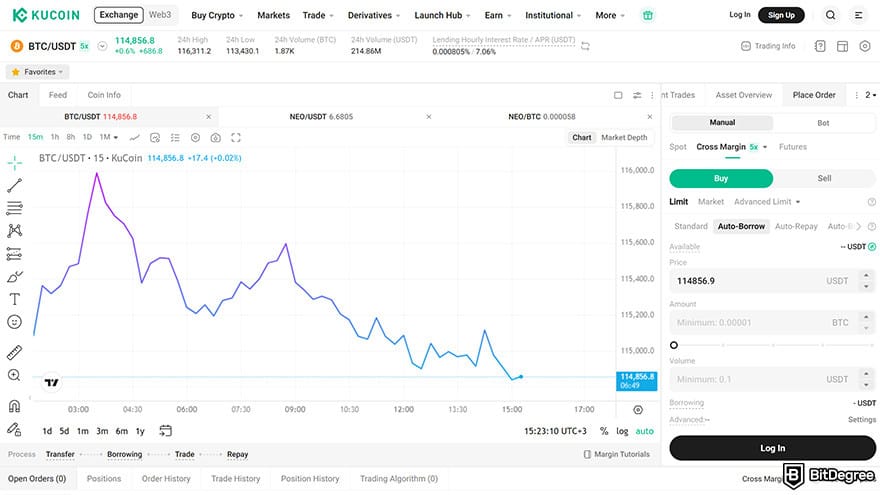Select the 15m time interval
This screenshot has width=880, height=495.
pos(35,137)
